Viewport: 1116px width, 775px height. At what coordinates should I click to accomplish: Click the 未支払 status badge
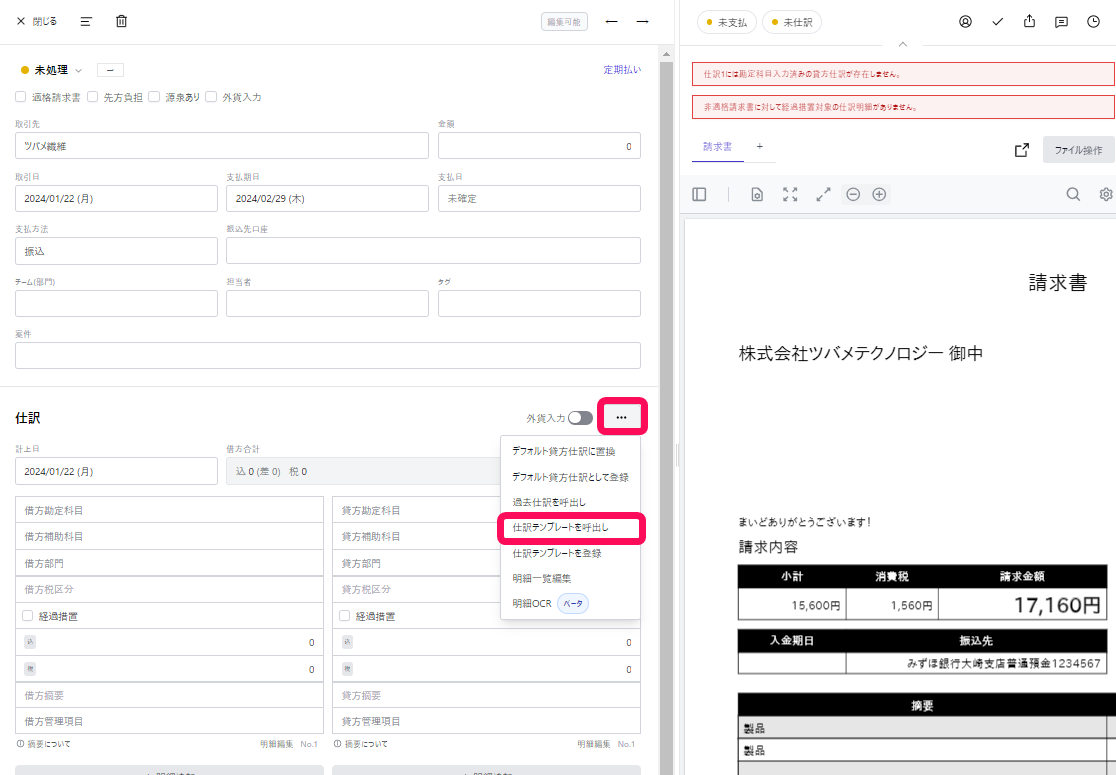(727, 22)
